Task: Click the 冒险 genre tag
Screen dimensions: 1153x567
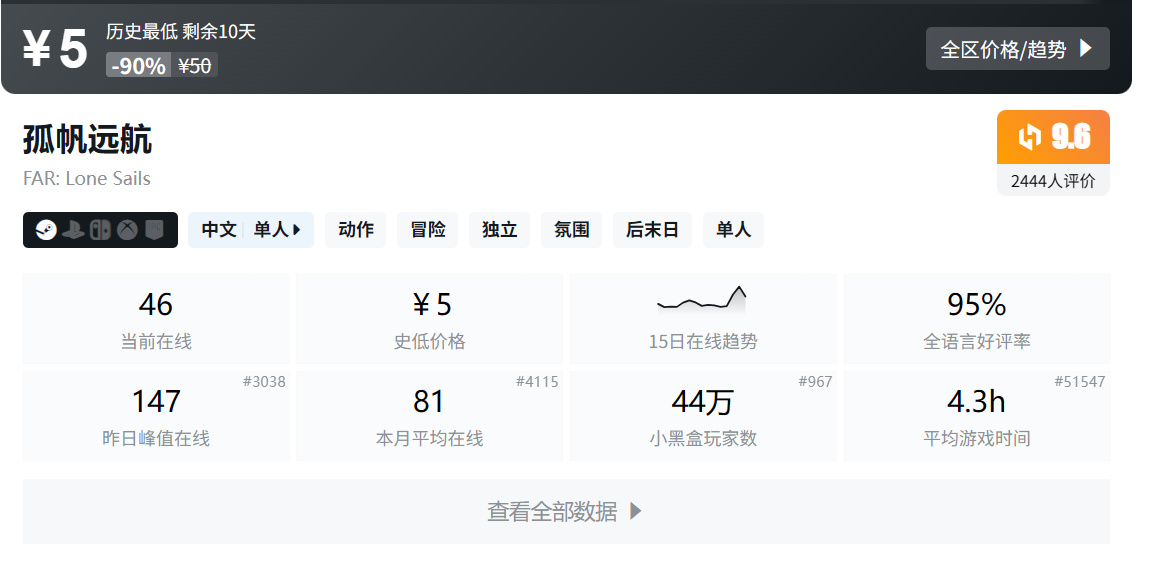Action: click(x=427, y=230)
